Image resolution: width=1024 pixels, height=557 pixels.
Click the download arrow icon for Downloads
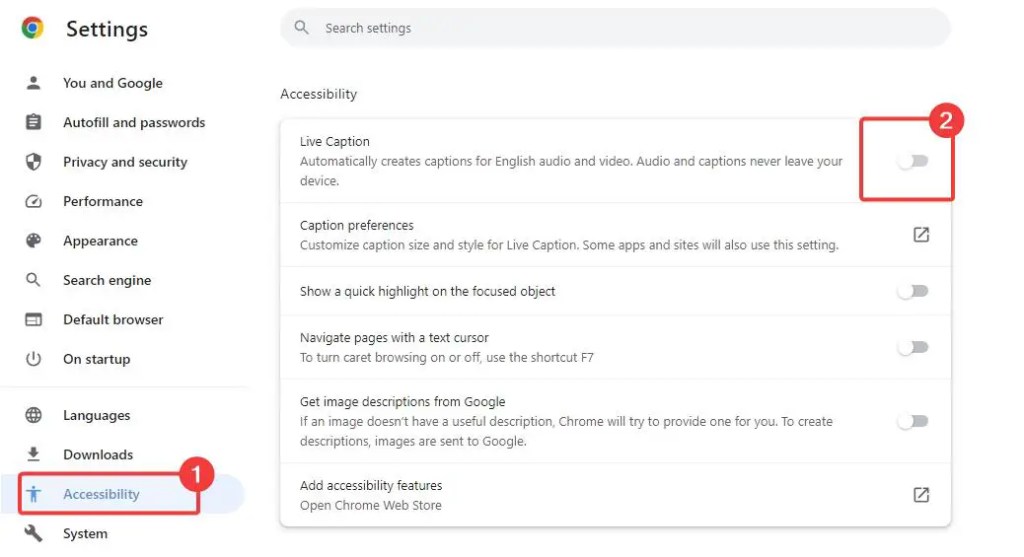(x=33, y=454)
